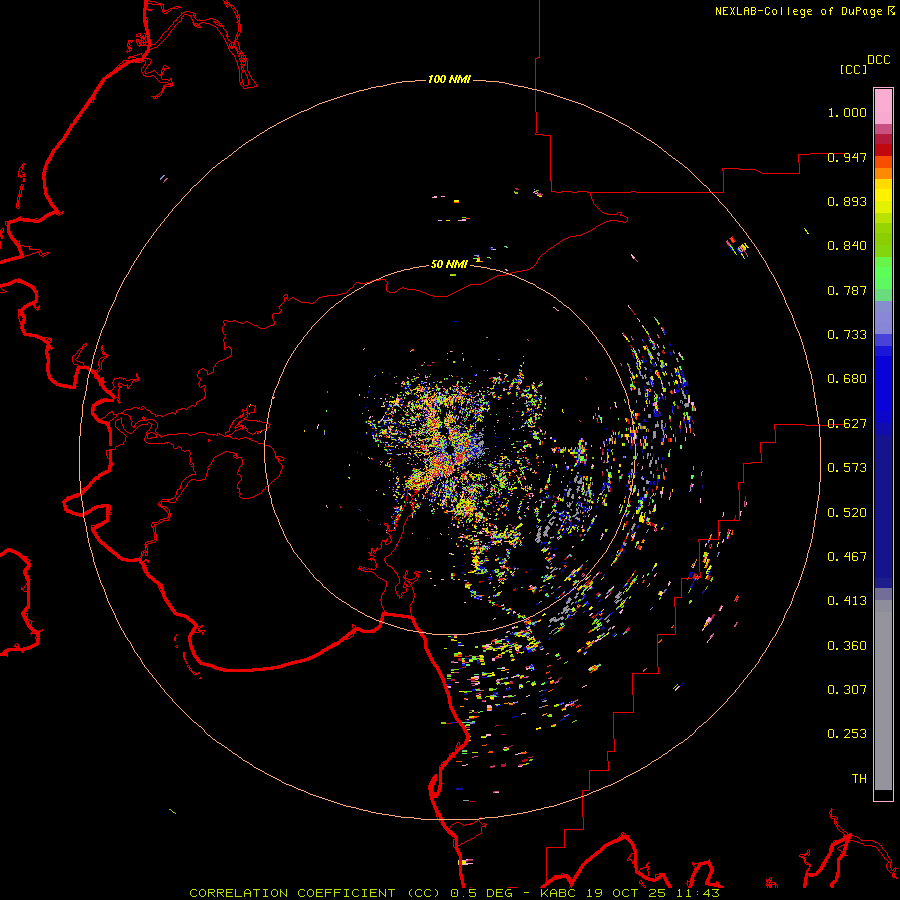Viewport: 900px width, 900px height.
Task: Click the 0.253 color scale value
Action: (x=847, y=734)
